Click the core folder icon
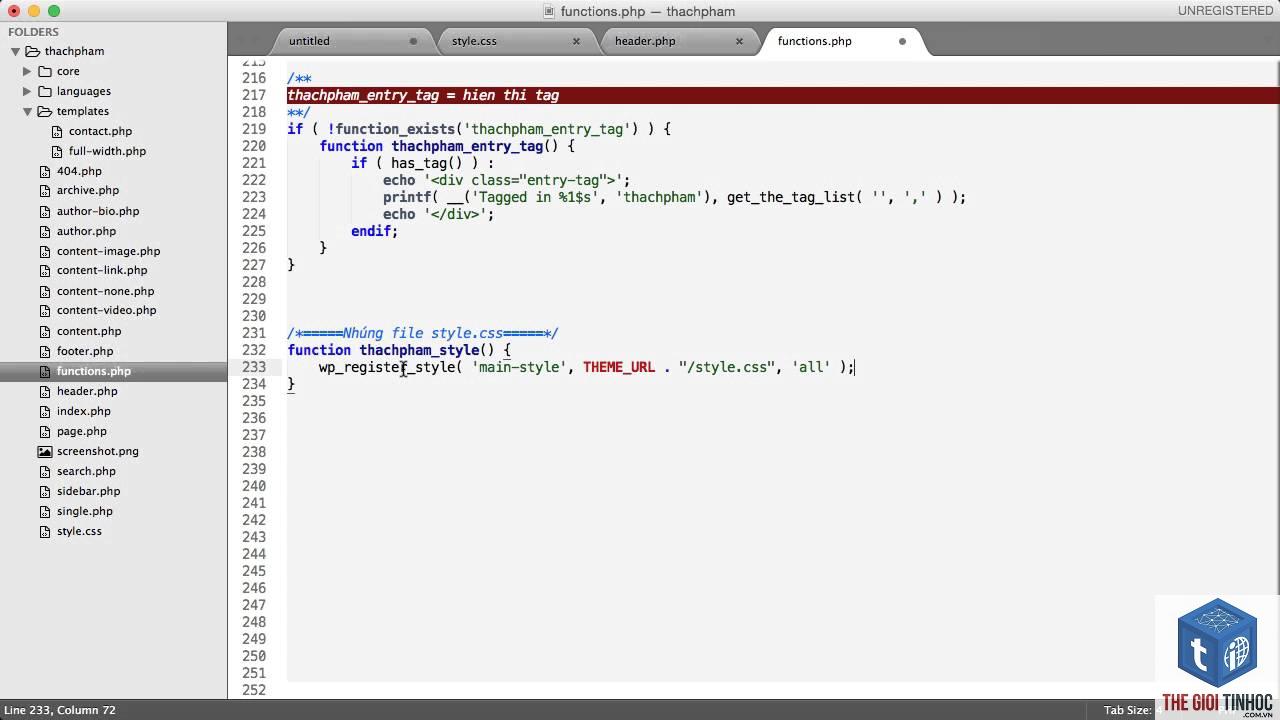Viewport: 1280px width, 720px height. tap(45, 71)
